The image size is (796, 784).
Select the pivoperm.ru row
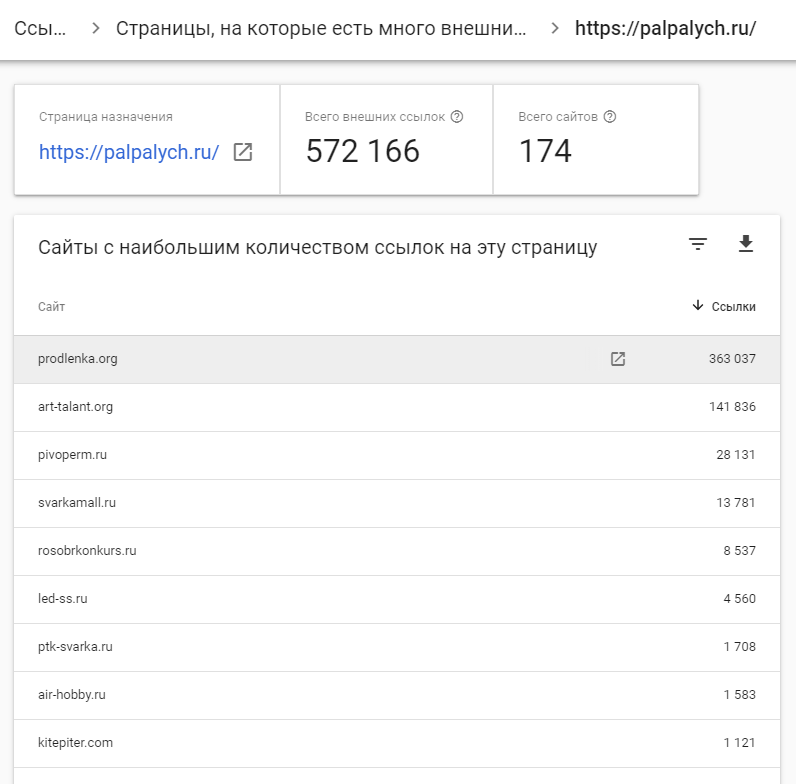[397, 455]
